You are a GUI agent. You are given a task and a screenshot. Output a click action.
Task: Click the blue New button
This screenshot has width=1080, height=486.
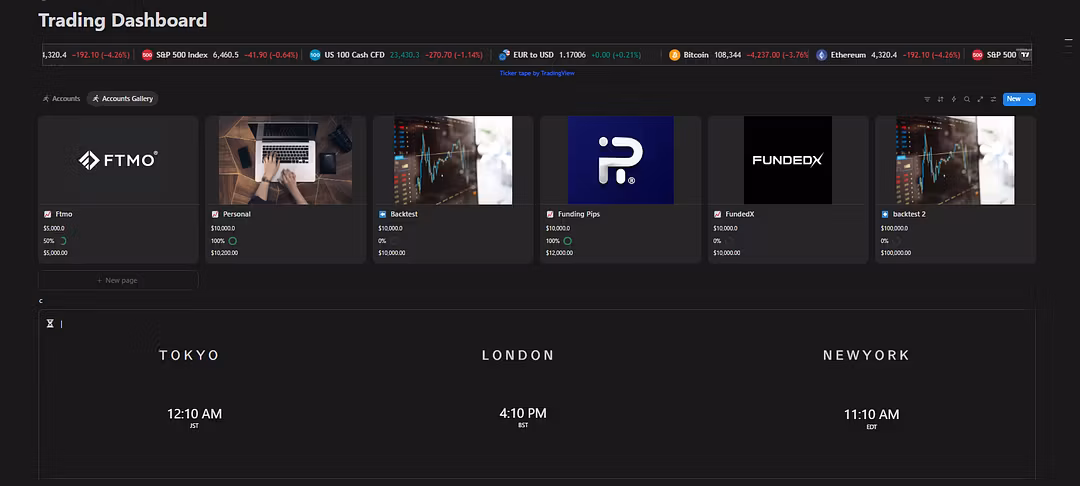coord(1013,99)
